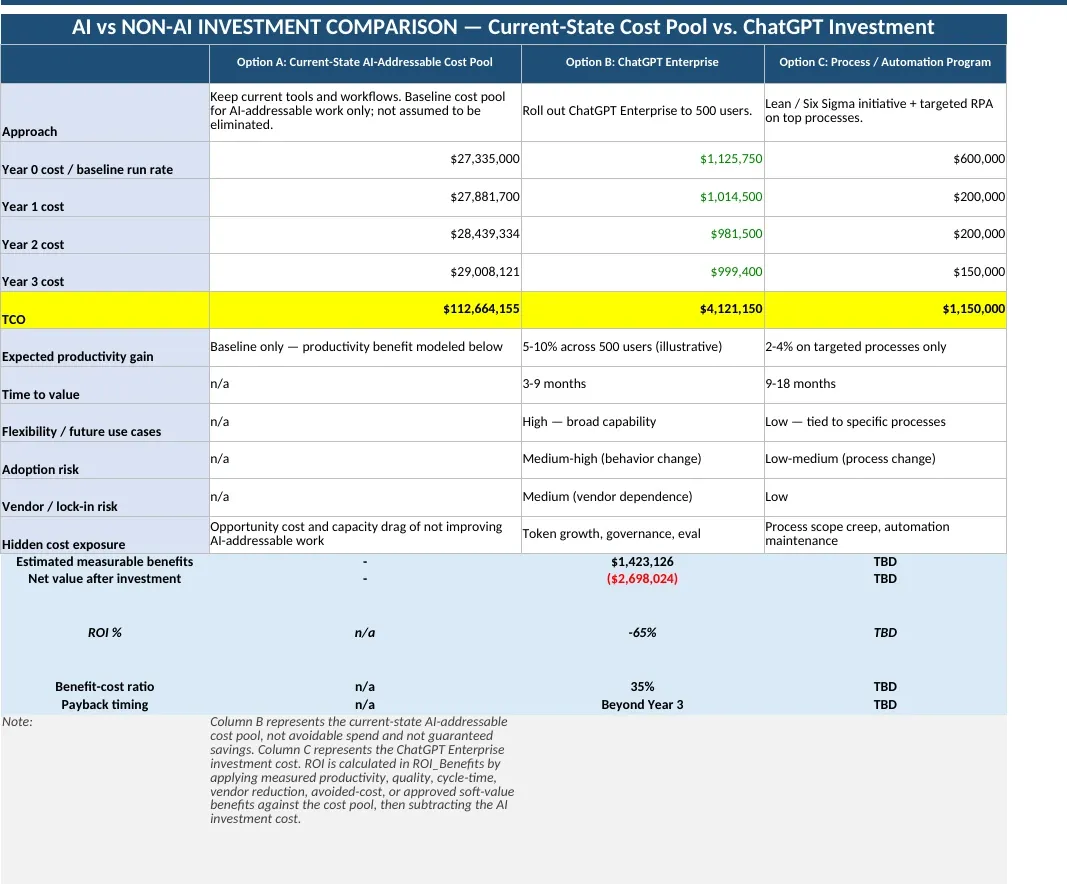
Task: Select the '9-18 months' cell
Action: (x=885, y=384)
